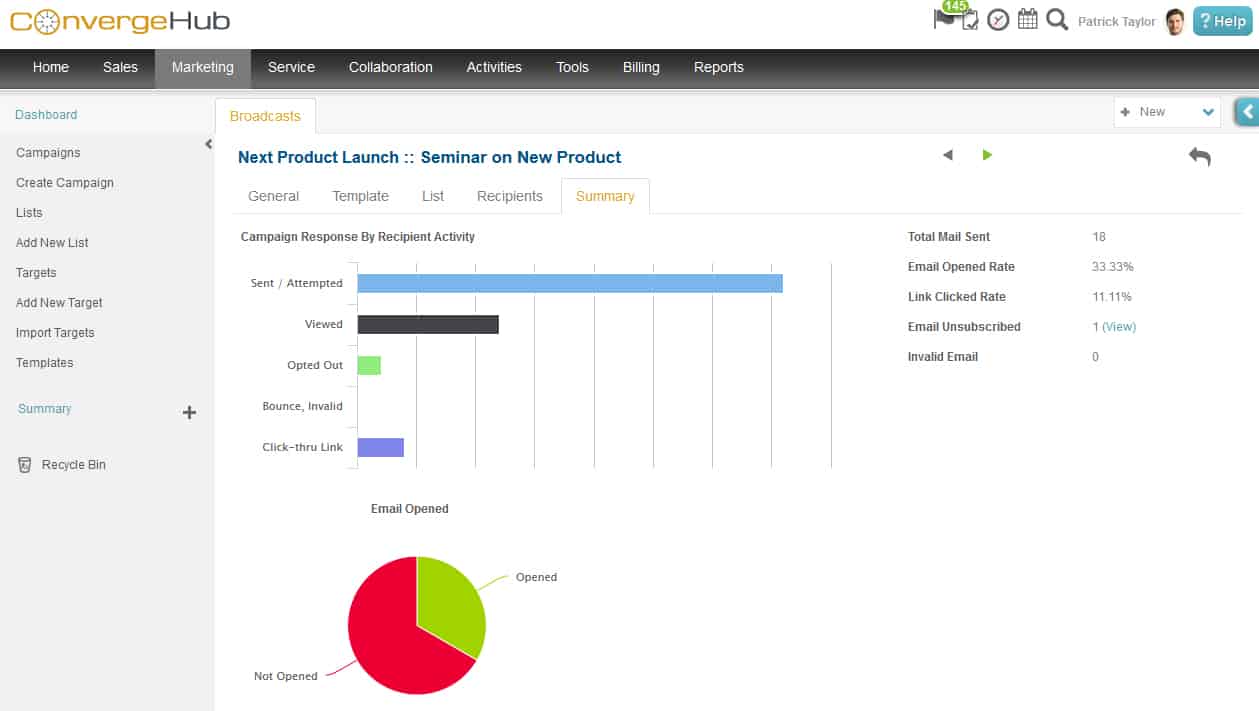Click Patrick Taylor's profile avatar
The image size is (1259, 711).
click(x=1175, y=21)
